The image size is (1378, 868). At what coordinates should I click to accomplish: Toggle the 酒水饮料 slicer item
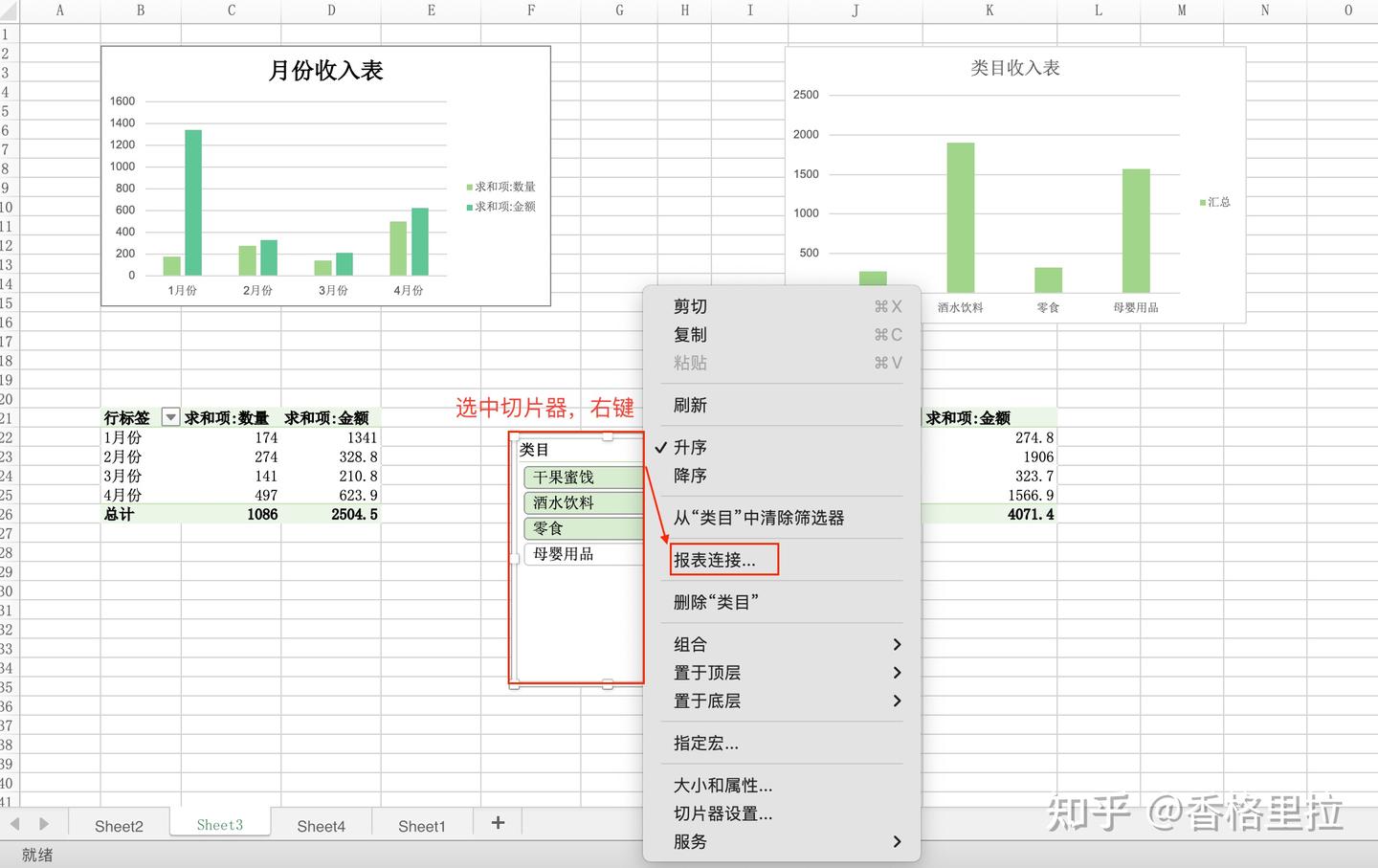click(x=583, y=502)
